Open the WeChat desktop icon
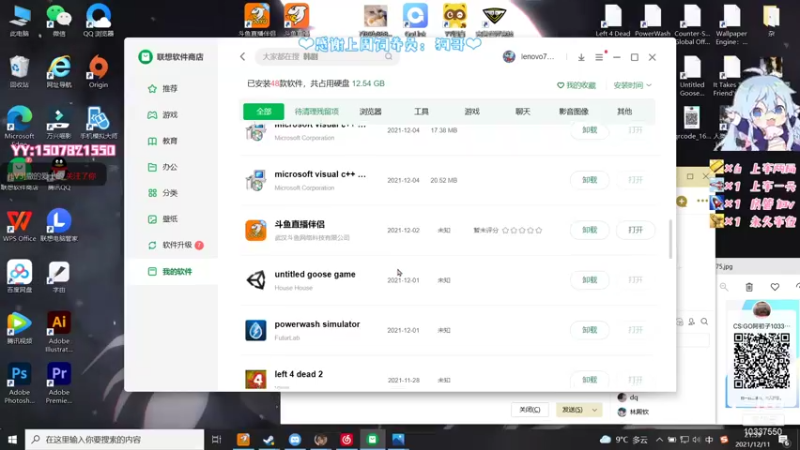The width and height of the screenshot is (800, 450). [59, 20]
